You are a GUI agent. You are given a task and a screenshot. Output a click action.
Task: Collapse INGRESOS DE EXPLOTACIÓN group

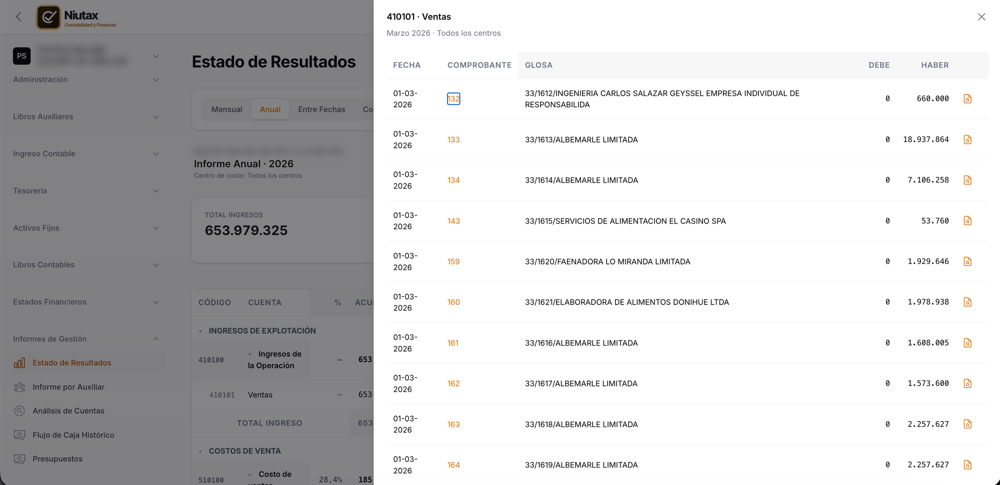200,331
